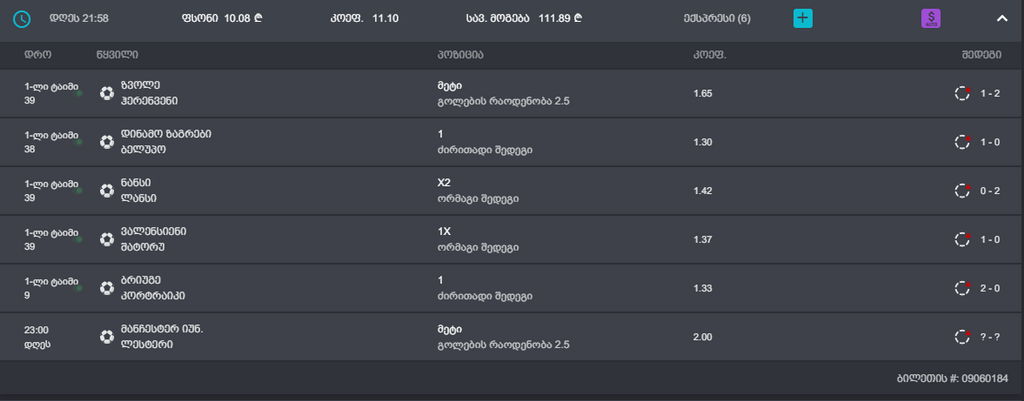Click the live indicator next to score 0 - 2

tap(962, 190)
